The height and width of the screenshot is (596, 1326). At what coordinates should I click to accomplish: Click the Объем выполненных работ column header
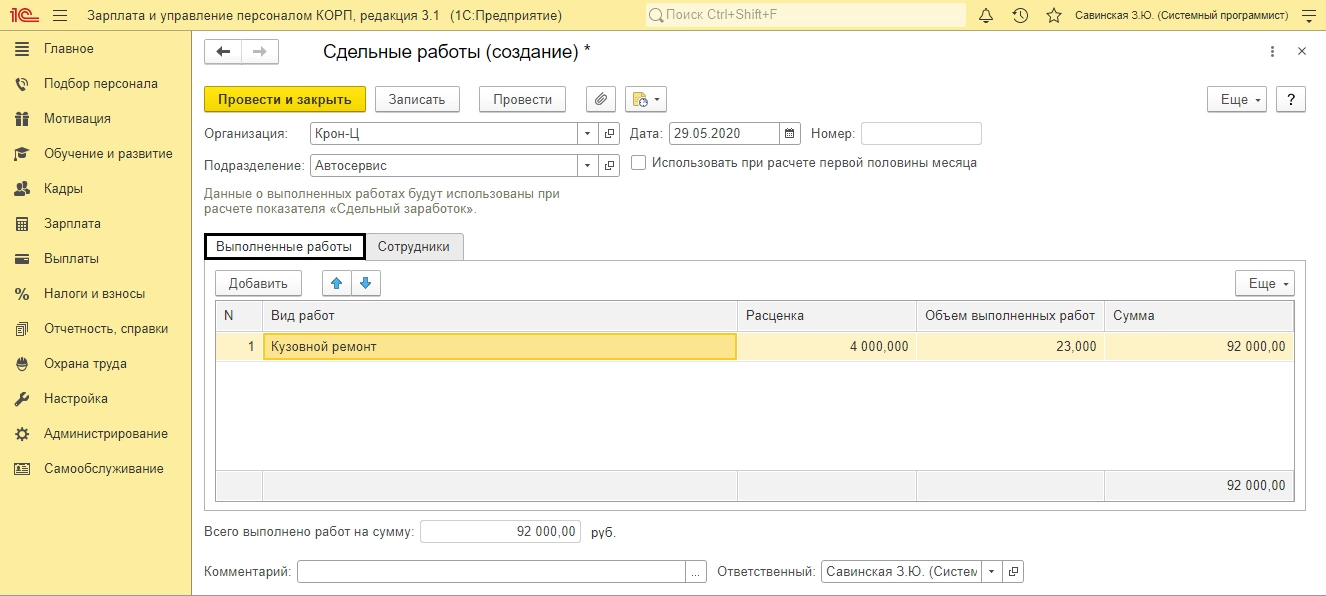[x=1010, y=315]
